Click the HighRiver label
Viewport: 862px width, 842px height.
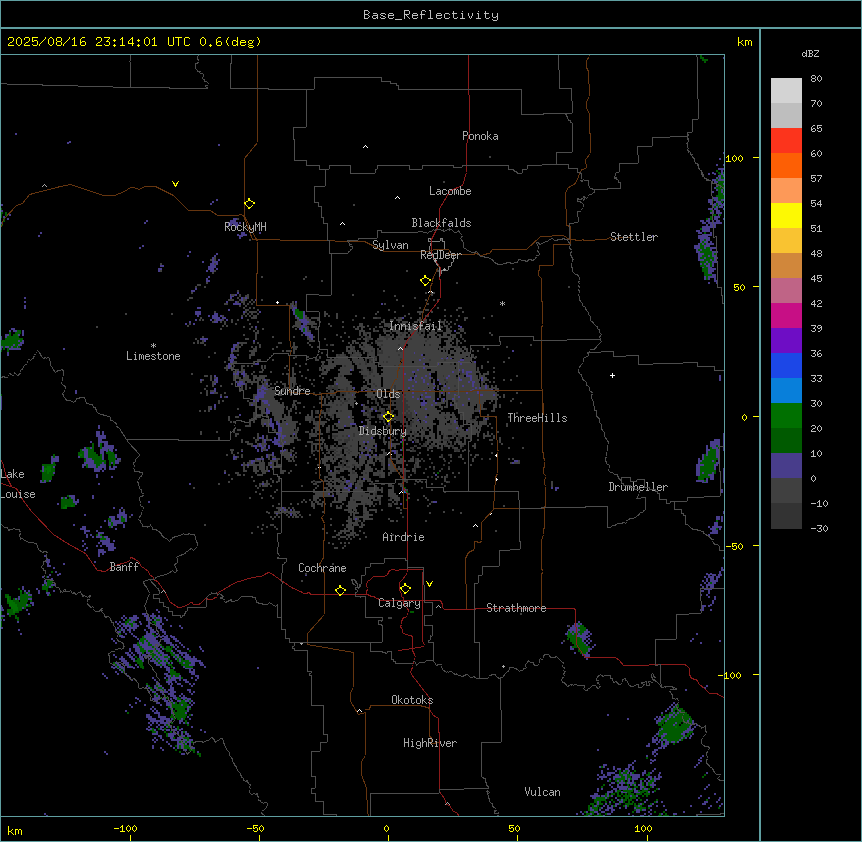[430, 743]
